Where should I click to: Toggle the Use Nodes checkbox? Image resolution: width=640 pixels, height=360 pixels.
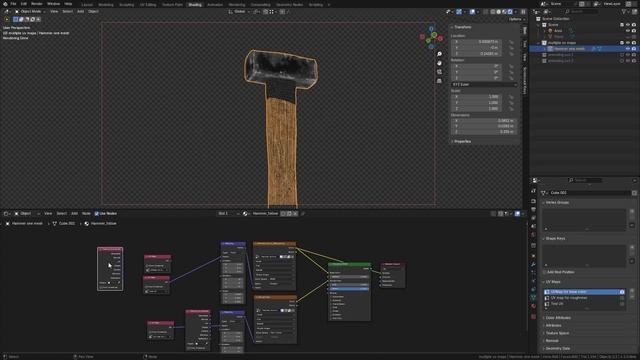97,213
